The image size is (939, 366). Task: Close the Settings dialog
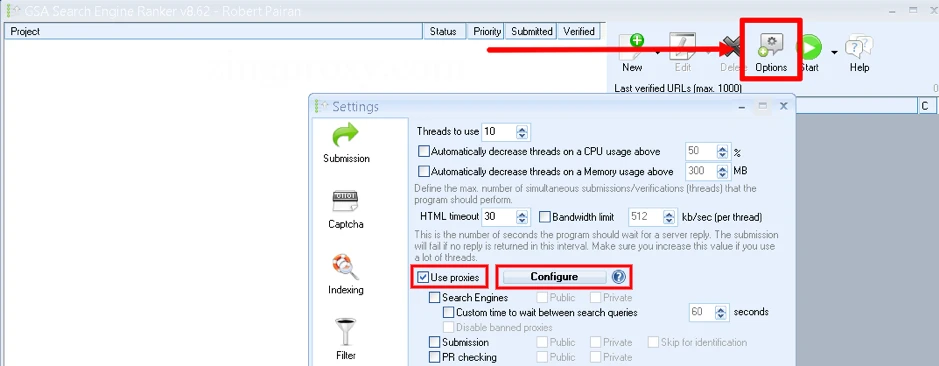point(783,106)
